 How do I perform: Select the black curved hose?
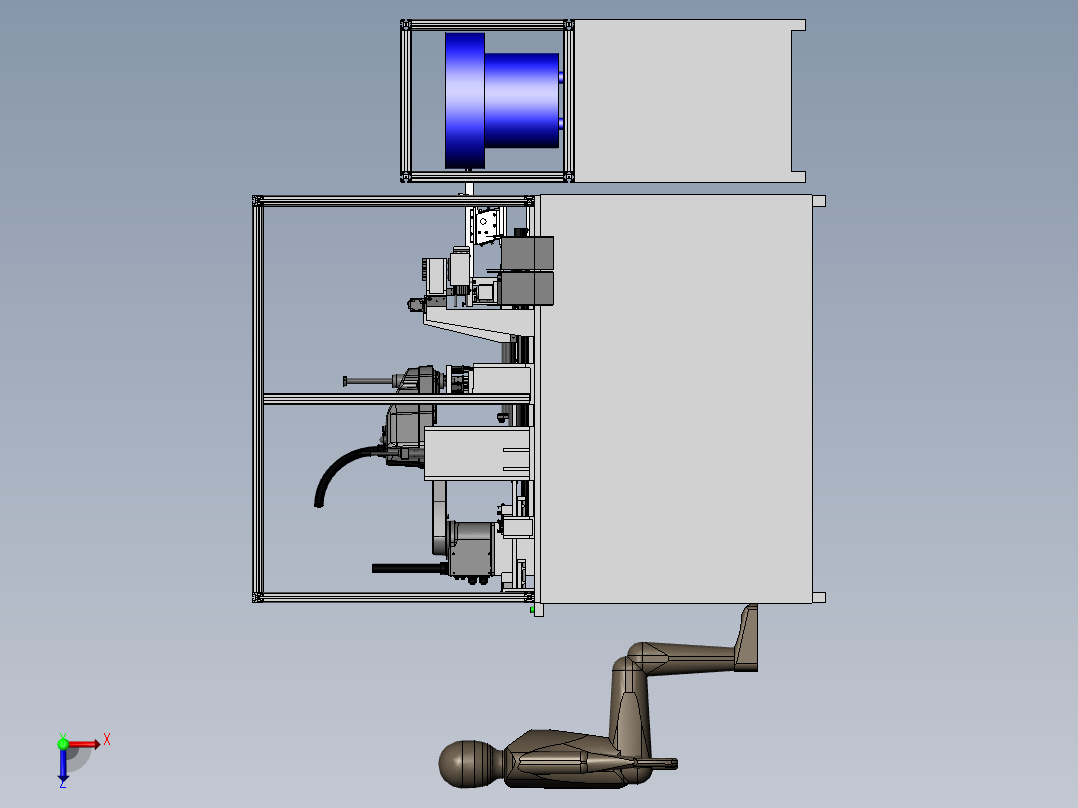(347, 472)
